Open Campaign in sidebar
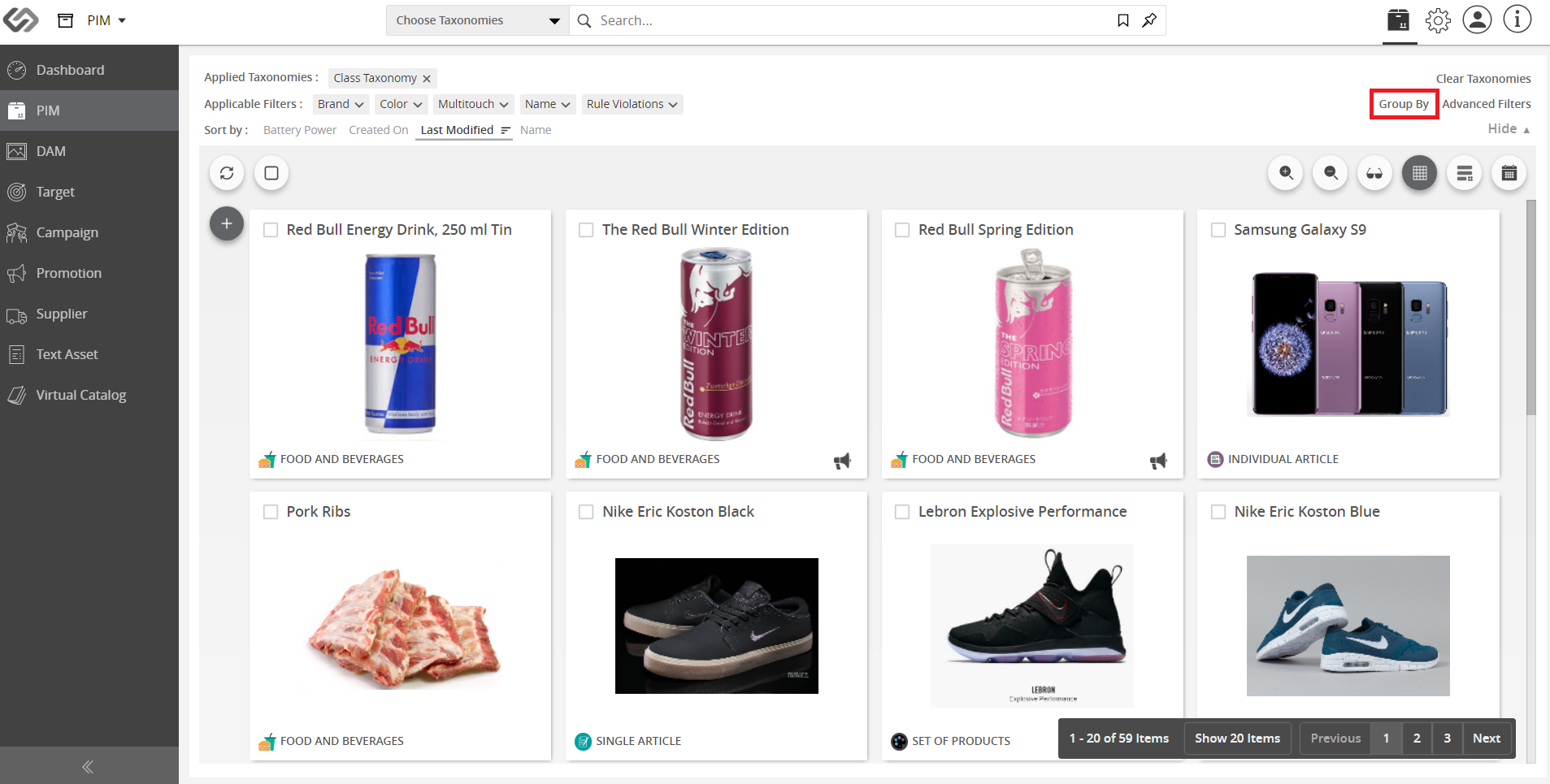 [89, 232]
